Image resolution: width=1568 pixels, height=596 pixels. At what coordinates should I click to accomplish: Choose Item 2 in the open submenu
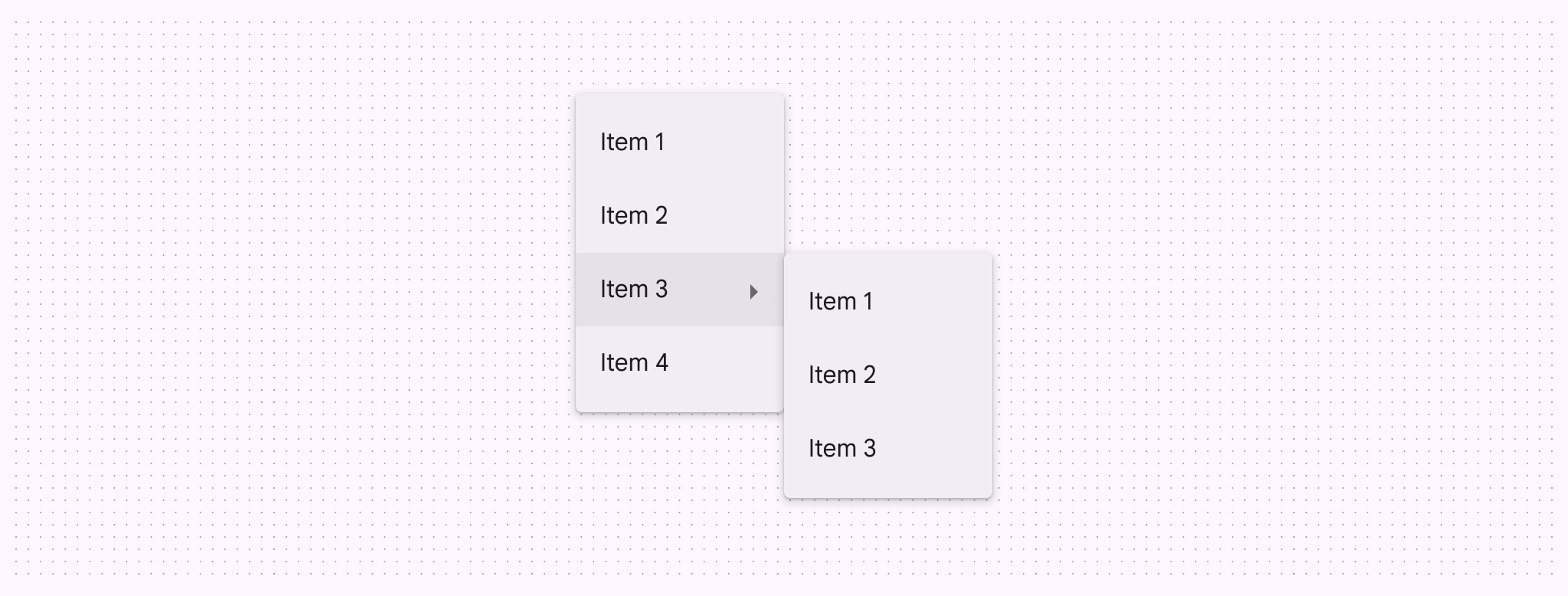click(x=887, y=375)
